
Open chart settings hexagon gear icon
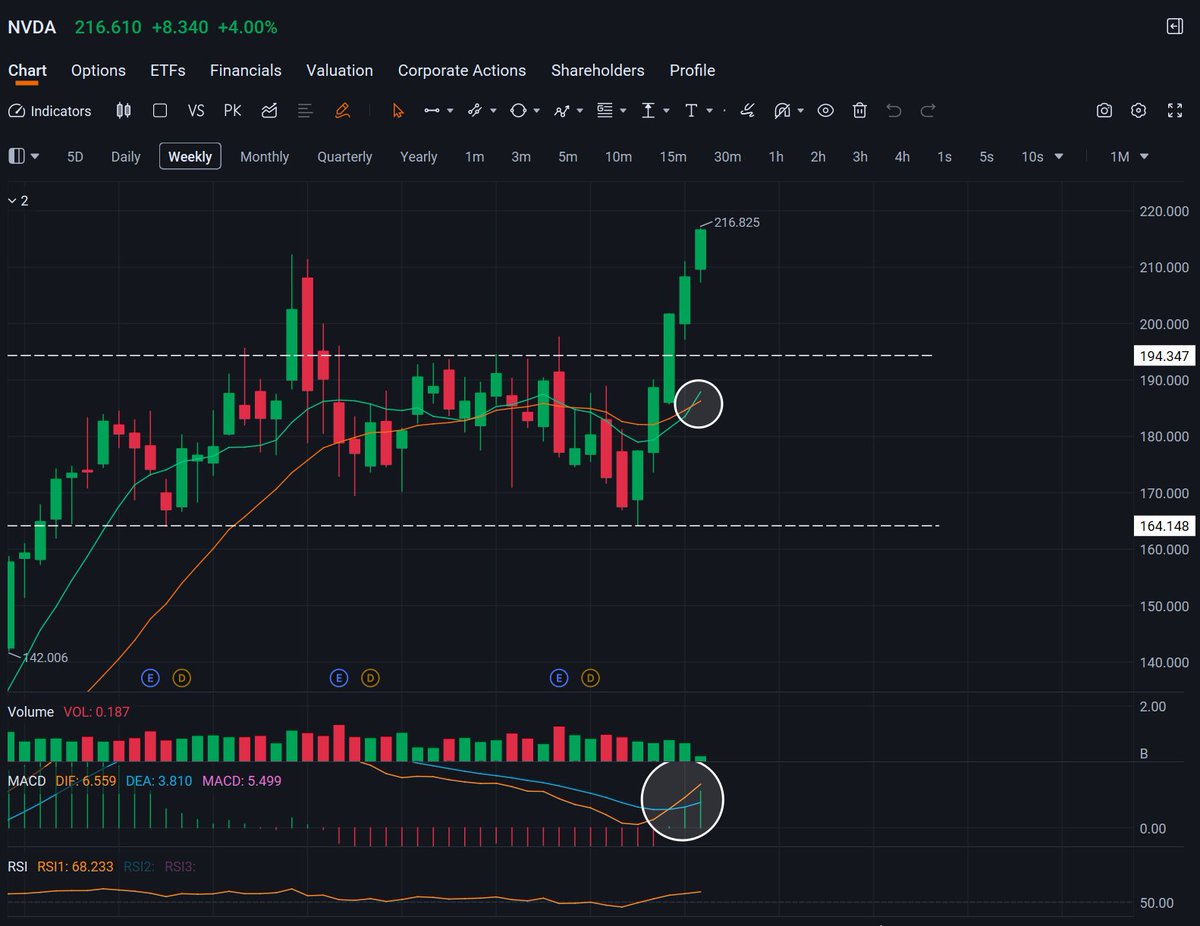pos(1139,111)
